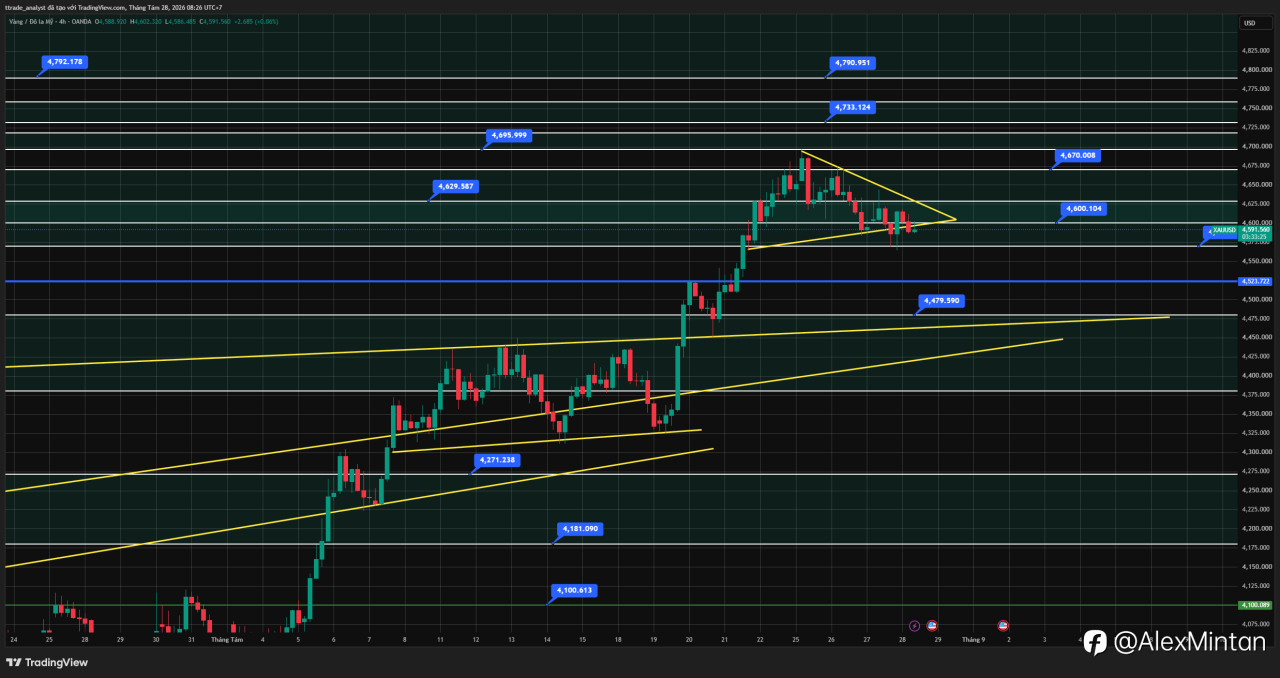Click the 4,700.000 price scale value
Image resolution: width=1280 pixels, height=678 pixels.
1255,146
